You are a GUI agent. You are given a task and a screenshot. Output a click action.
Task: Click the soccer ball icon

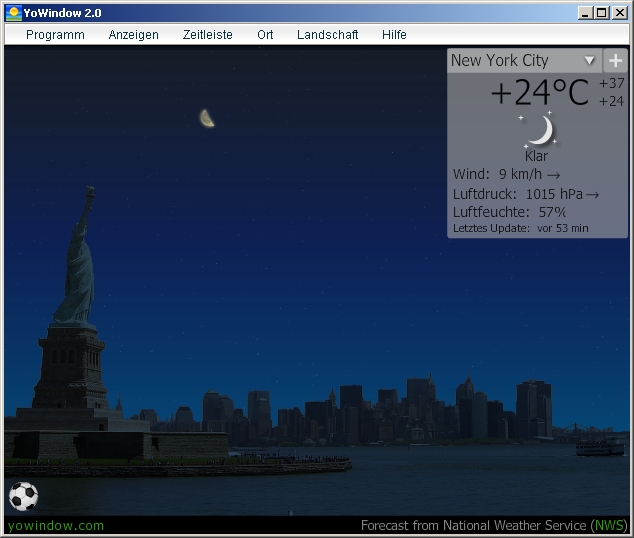[23, 496]
